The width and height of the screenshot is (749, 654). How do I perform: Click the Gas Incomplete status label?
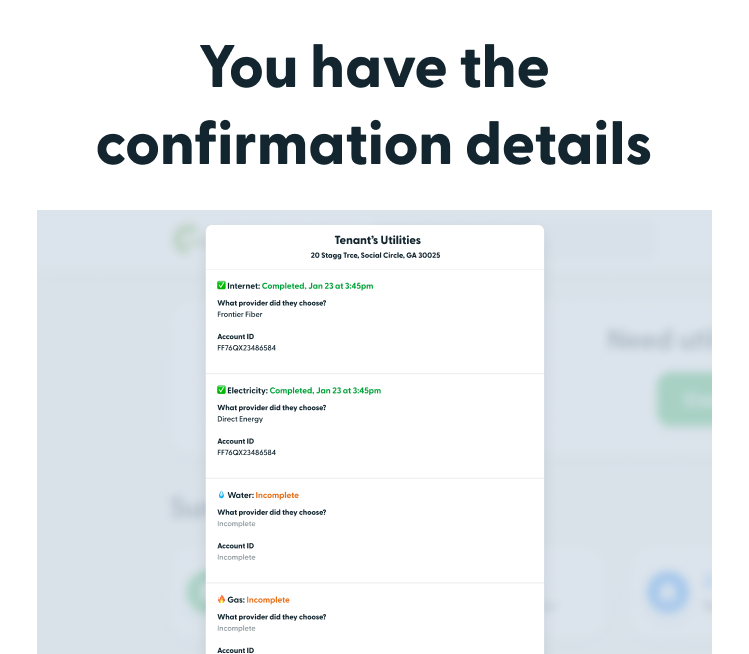click(x=268, y=600)
